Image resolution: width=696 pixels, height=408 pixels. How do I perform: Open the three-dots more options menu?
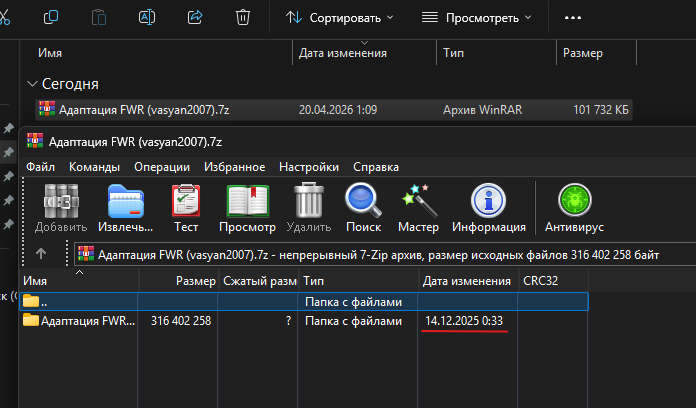(573, 18)
